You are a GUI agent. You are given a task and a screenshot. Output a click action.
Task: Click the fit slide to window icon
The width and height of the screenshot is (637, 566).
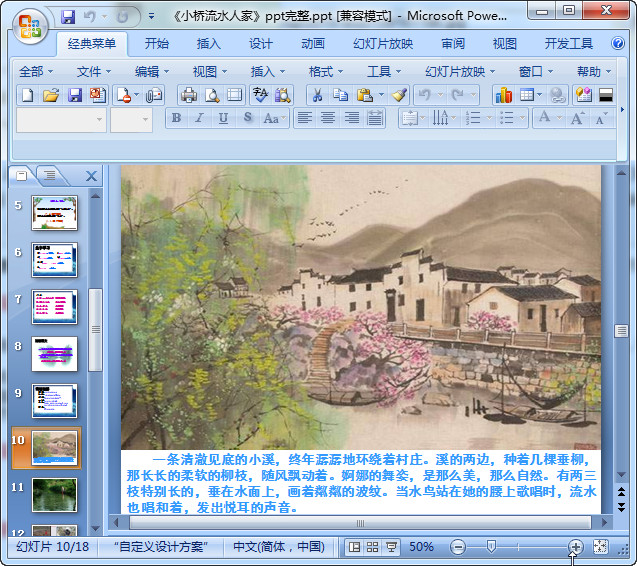pos(600,547)
